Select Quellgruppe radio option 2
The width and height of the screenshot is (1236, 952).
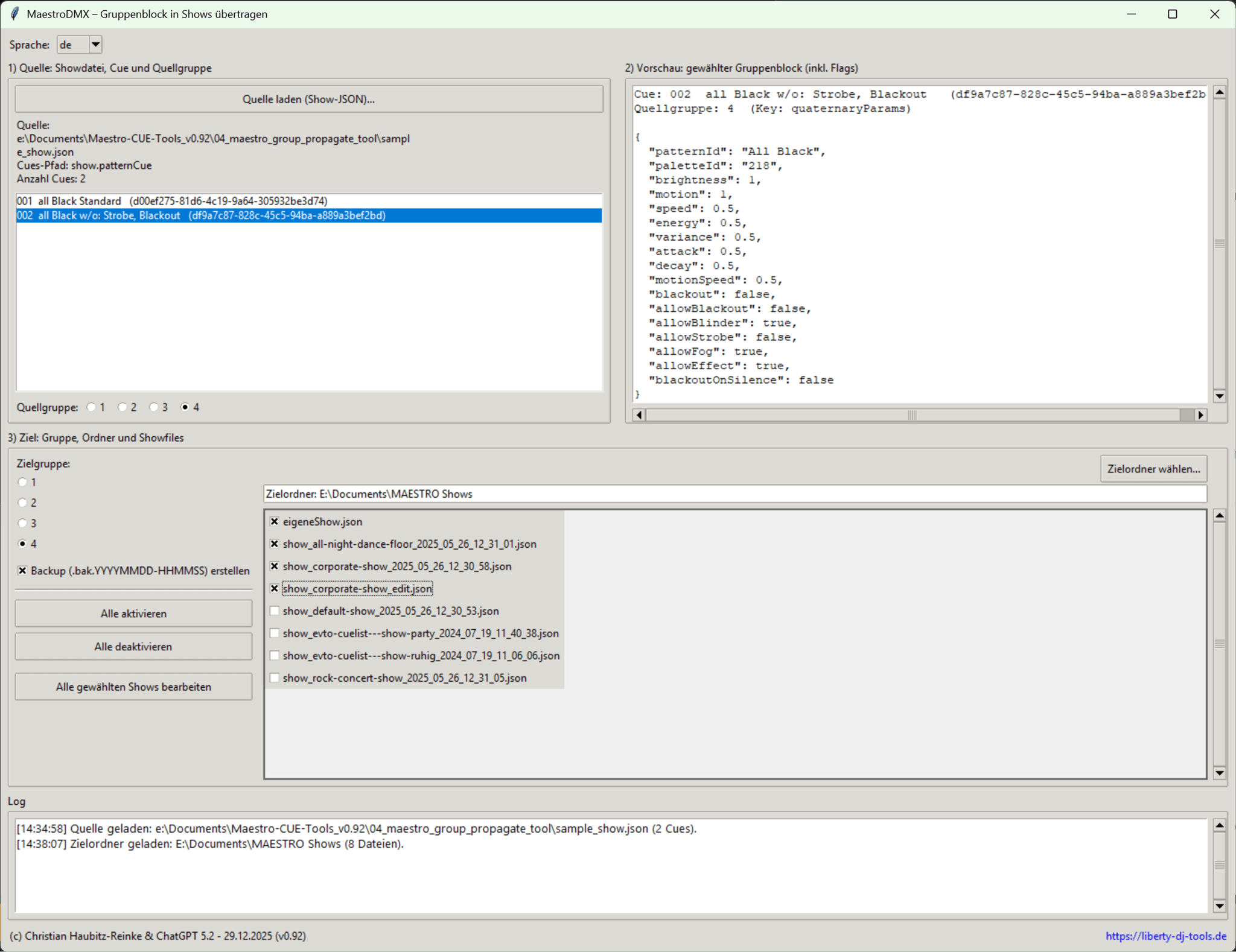123,407
